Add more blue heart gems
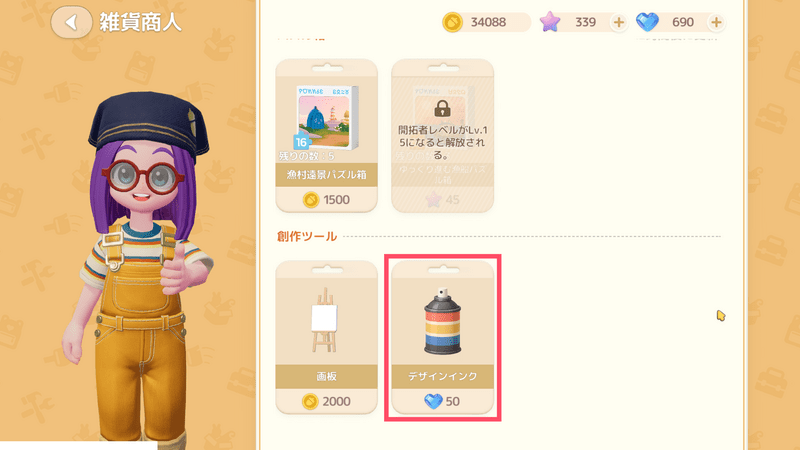 (x=716, y=22)
